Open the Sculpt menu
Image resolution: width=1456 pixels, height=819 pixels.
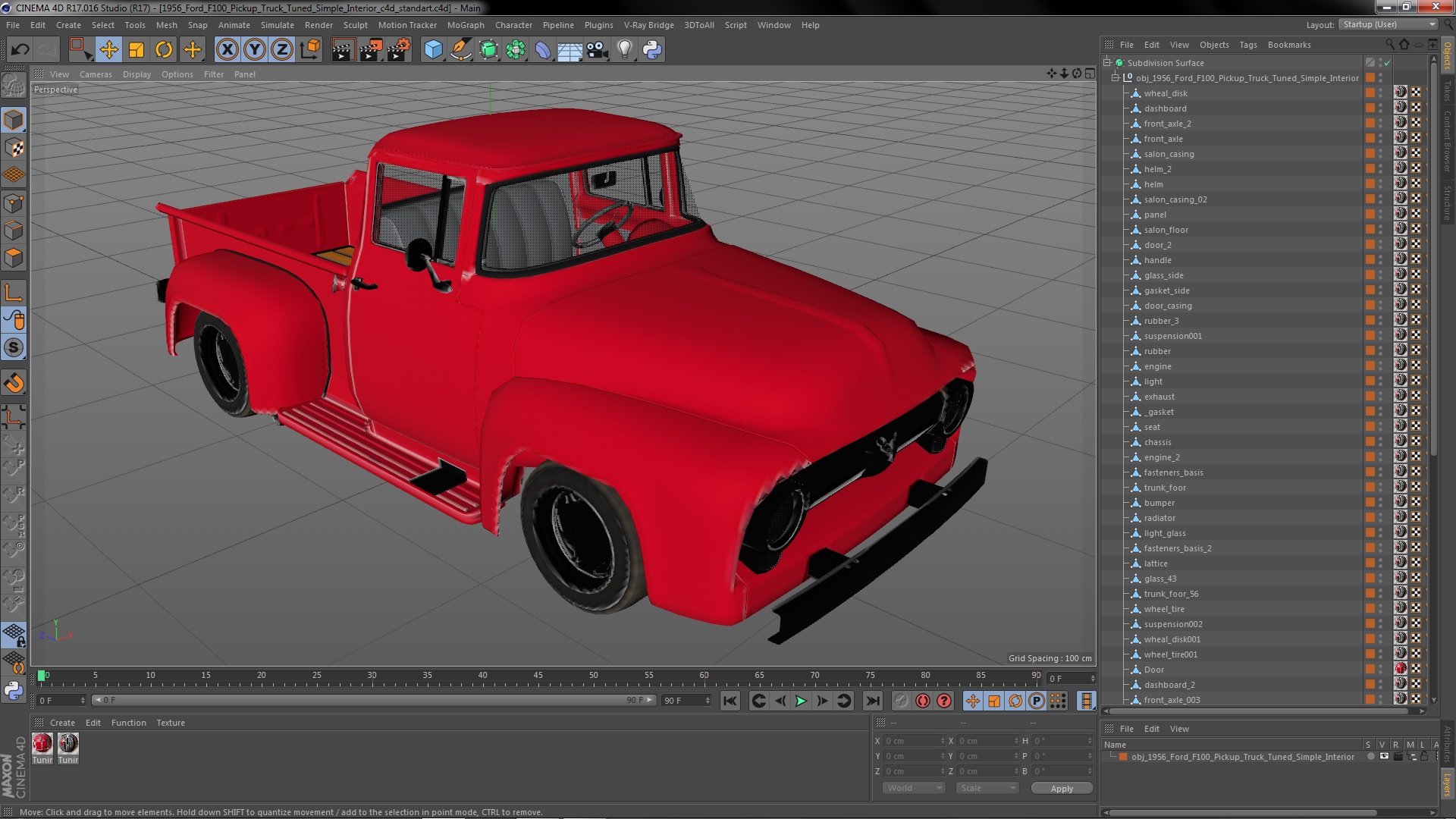pos(355,25)
